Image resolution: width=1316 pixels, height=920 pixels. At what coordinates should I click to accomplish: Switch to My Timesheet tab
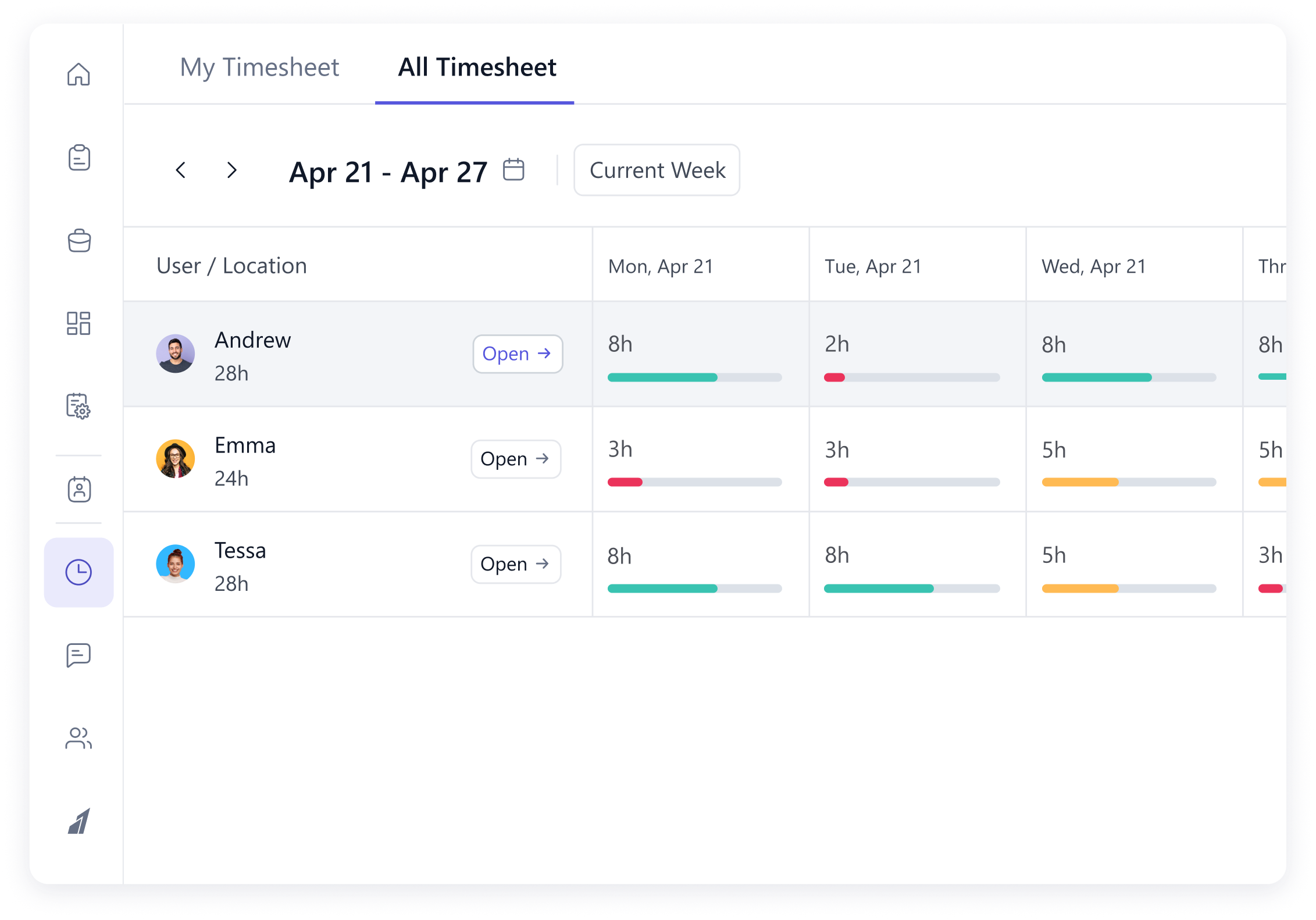259,67
